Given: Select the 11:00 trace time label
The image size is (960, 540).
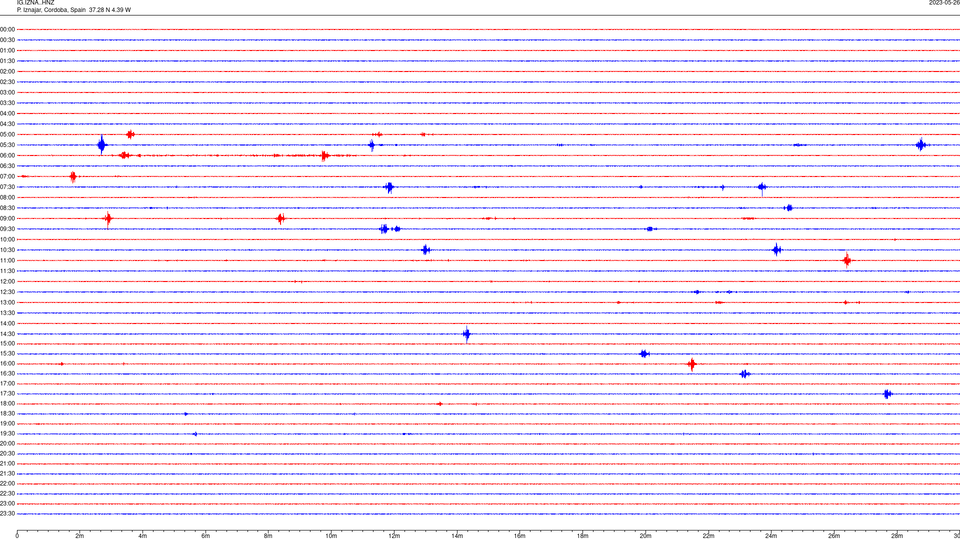Looking at the screenshot, I should coord(7,261).
